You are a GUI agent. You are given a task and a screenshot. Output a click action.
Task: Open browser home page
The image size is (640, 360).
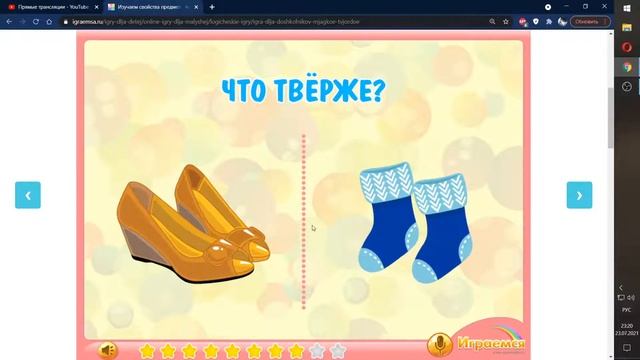[x=49, y=22]
